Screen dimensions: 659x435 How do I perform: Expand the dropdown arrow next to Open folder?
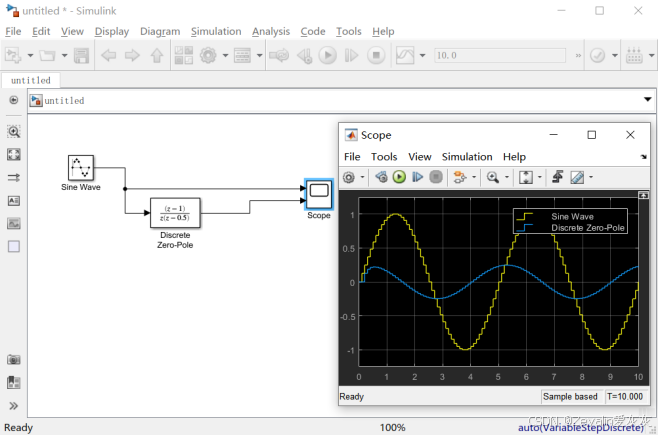64,55
